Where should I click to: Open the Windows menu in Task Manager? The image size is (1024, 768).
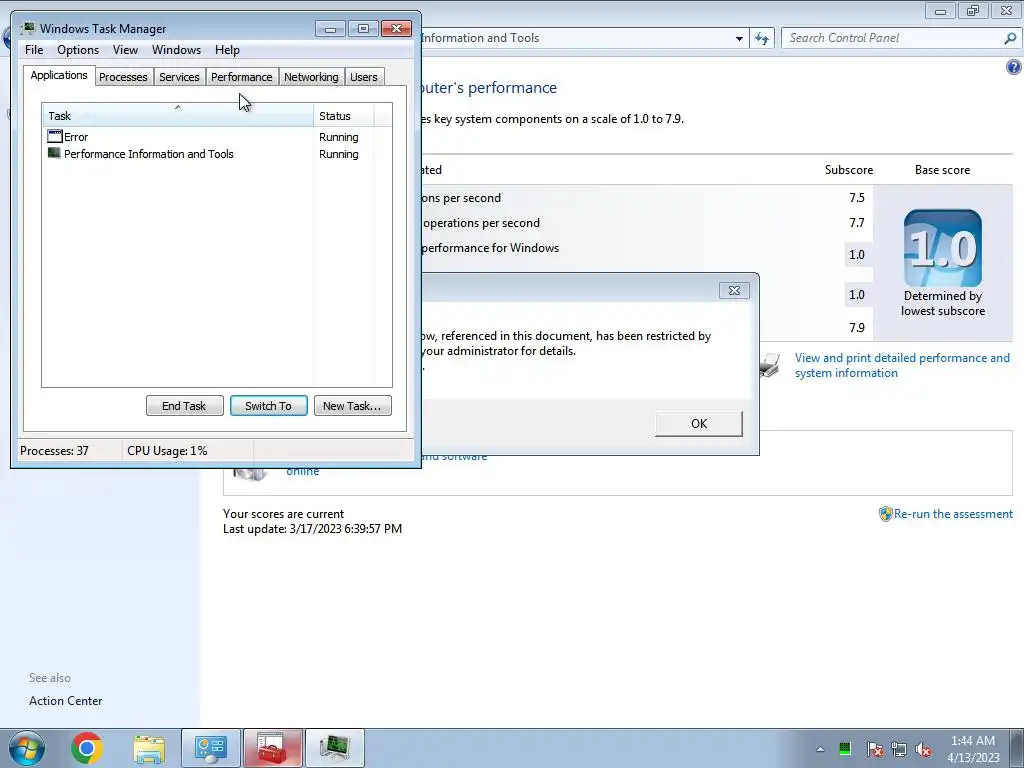click(x=176, y=50)
